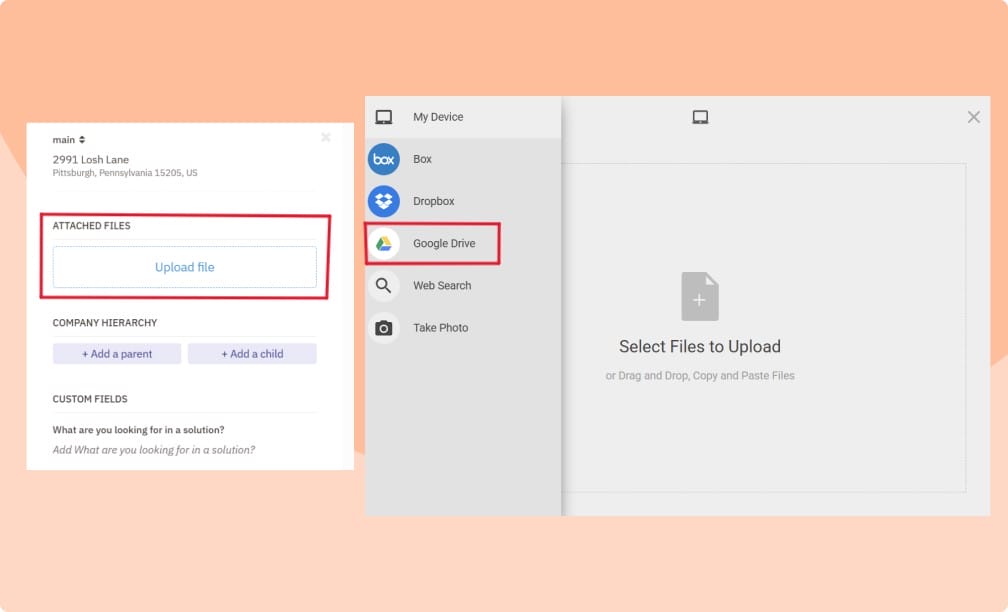Image resolution: width=1008 pixels, height=612 pixels.
Task: Click the My Device monitor icon
Action: click(383, 116)
